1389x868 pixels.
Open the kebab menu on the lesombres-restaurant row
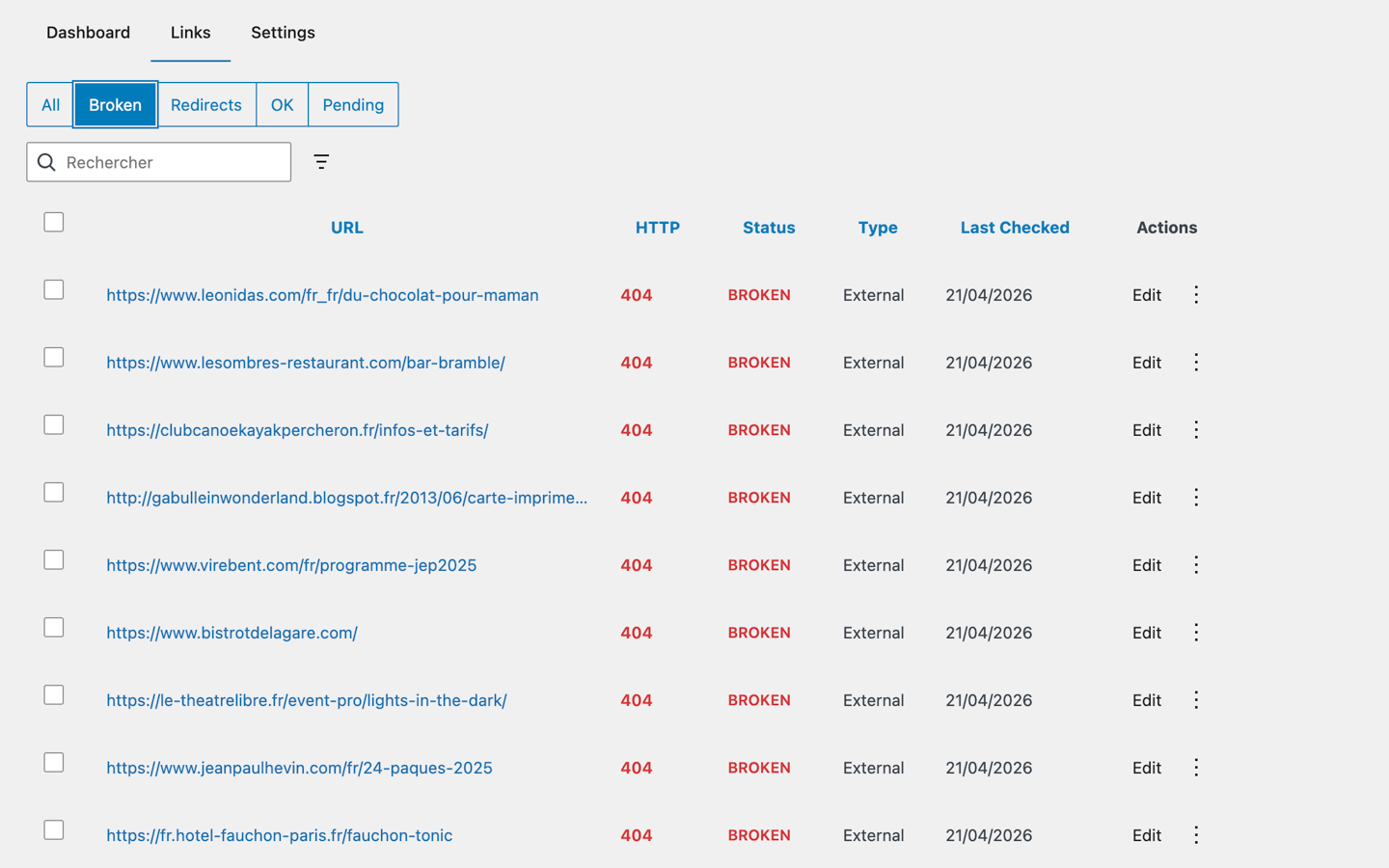point(1195,362)
